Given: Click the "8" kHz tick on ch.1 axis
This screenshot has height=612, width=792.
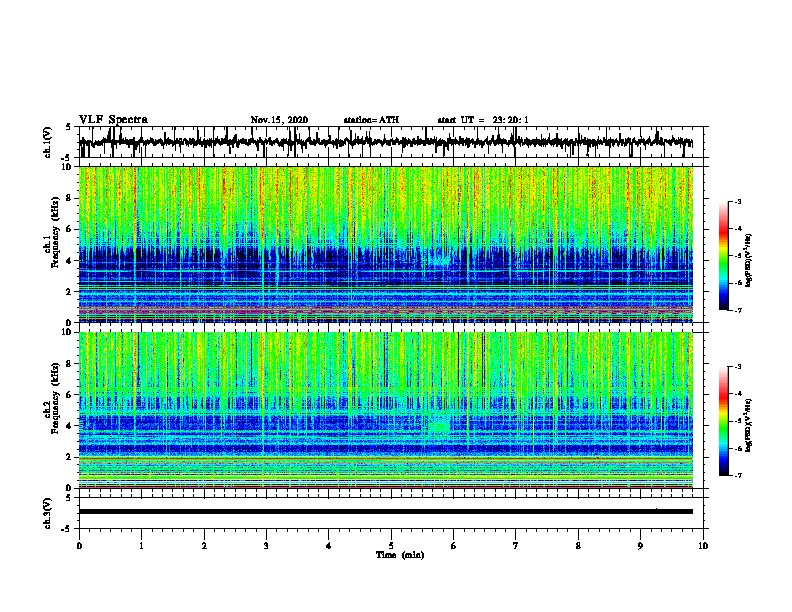Looking at the screenshot, I should (69, 198).
